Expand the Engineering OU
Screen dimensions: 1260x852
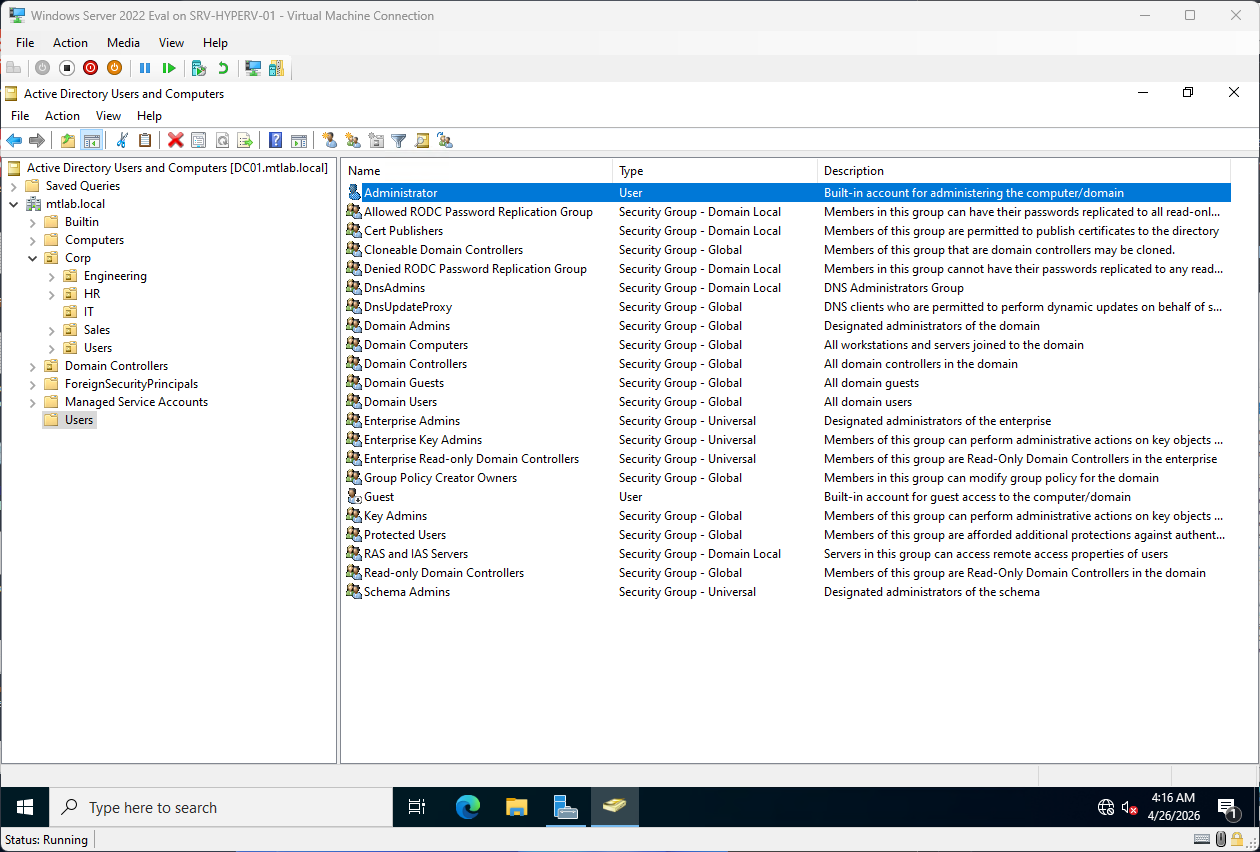coord(51,276)
